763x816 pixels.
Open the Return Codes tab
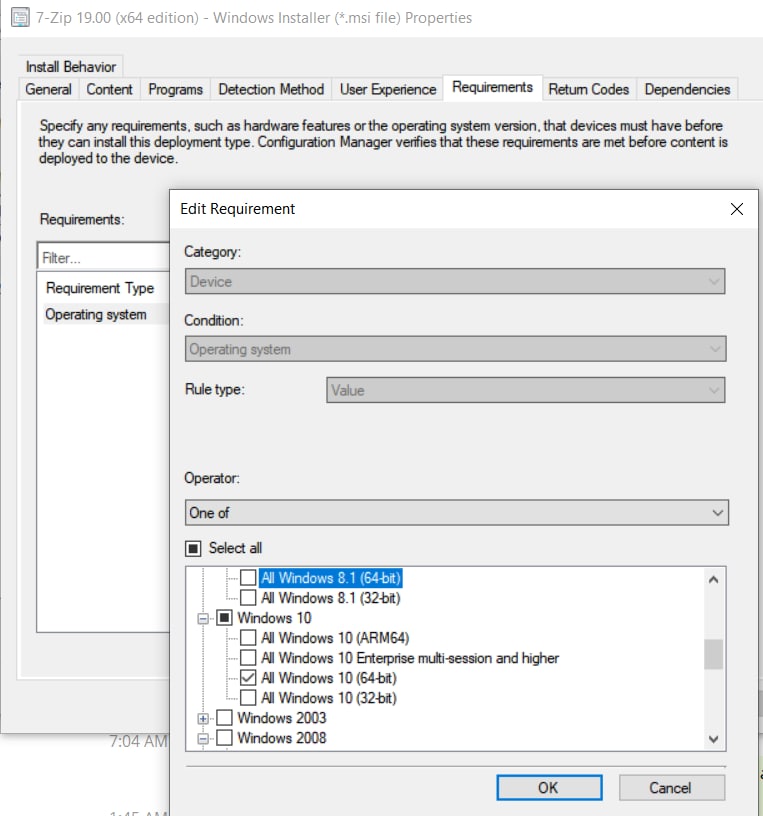click(589, 89)
